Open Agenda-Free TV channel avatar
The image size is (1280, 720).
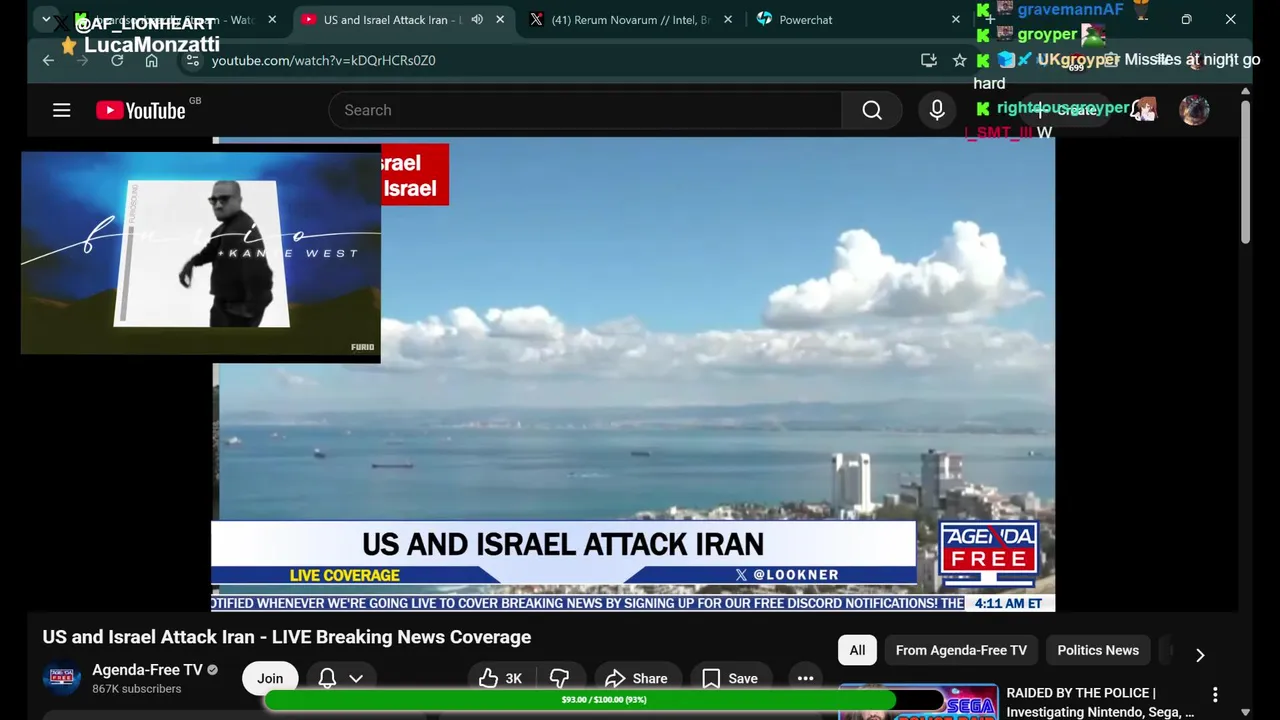click(x=62, y=678)
